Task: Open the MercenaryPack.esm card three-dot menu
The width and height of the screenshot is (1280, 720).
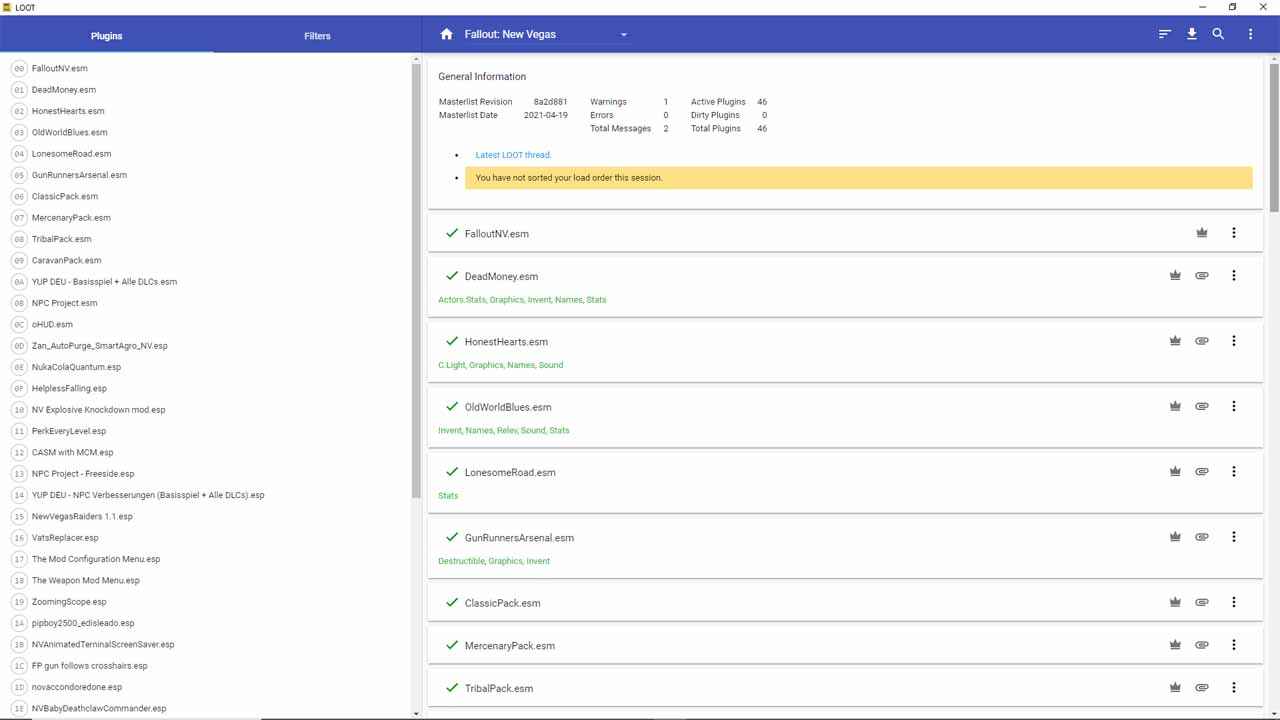Action: click(1233, 645)
